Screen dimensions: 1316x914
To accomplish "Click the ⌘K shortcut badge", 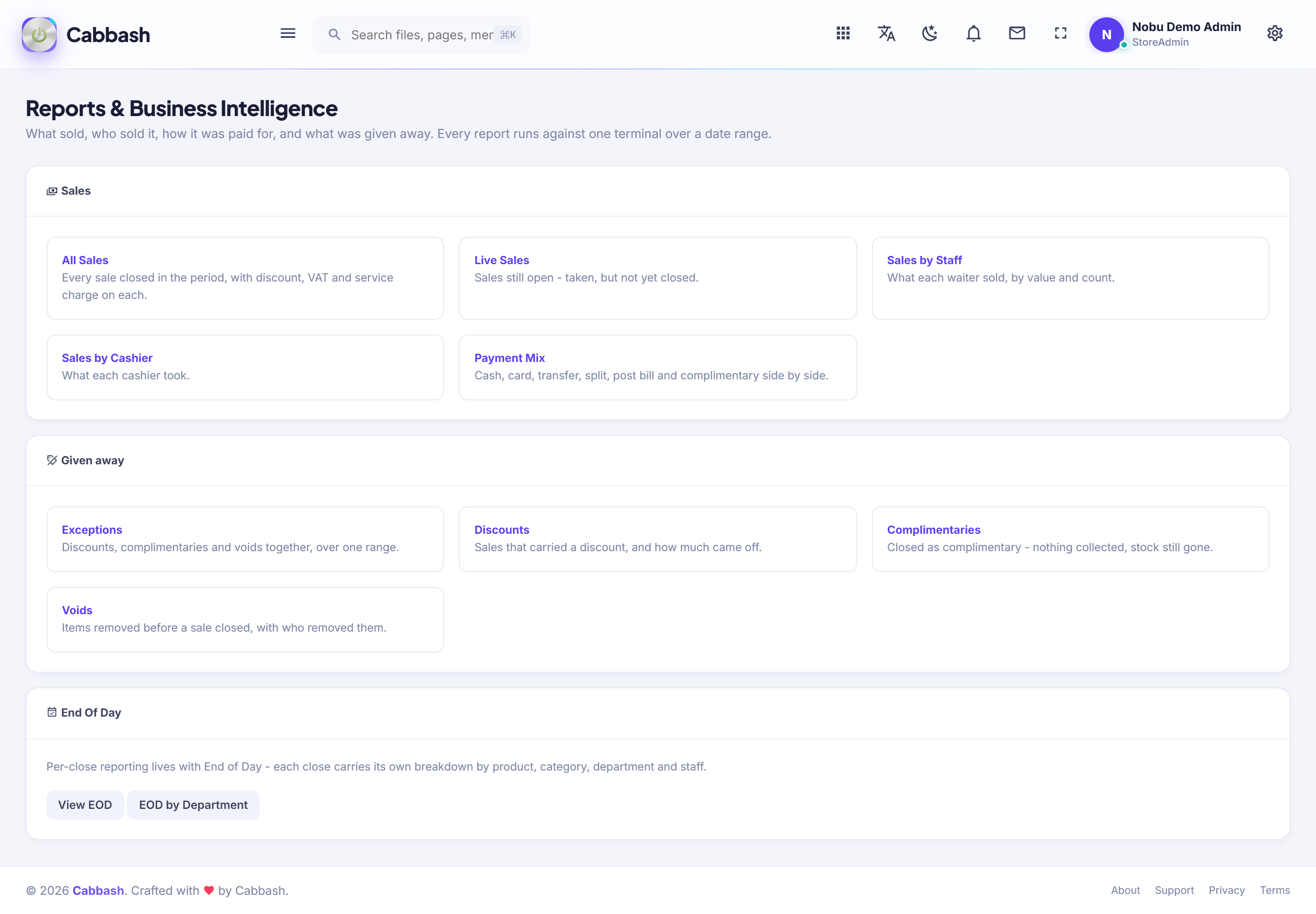I will tap(507, 35).
